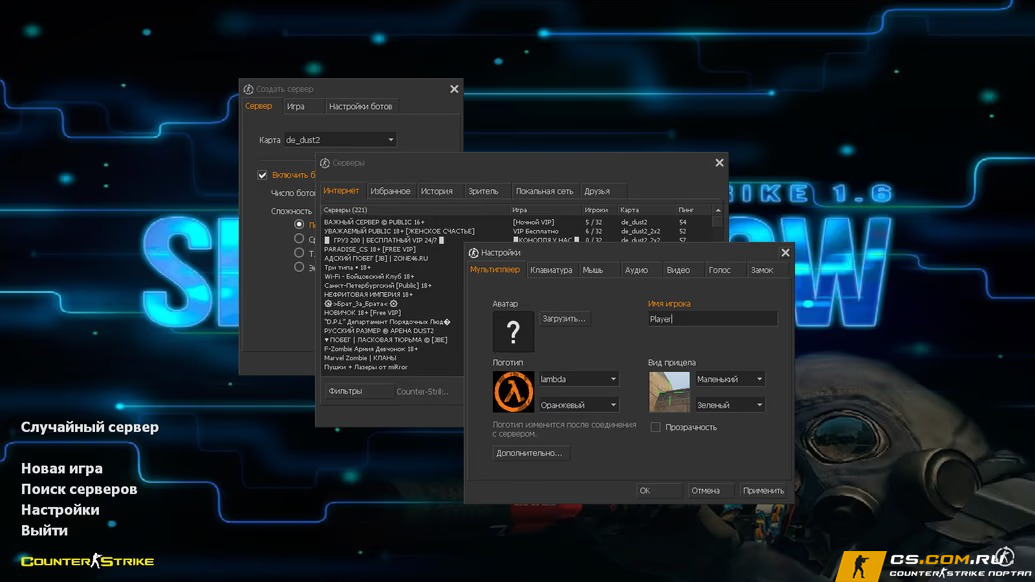Open Настройки from the main menu
The height and width of the screenshot is (582, 1035).
tap(60, 509)
